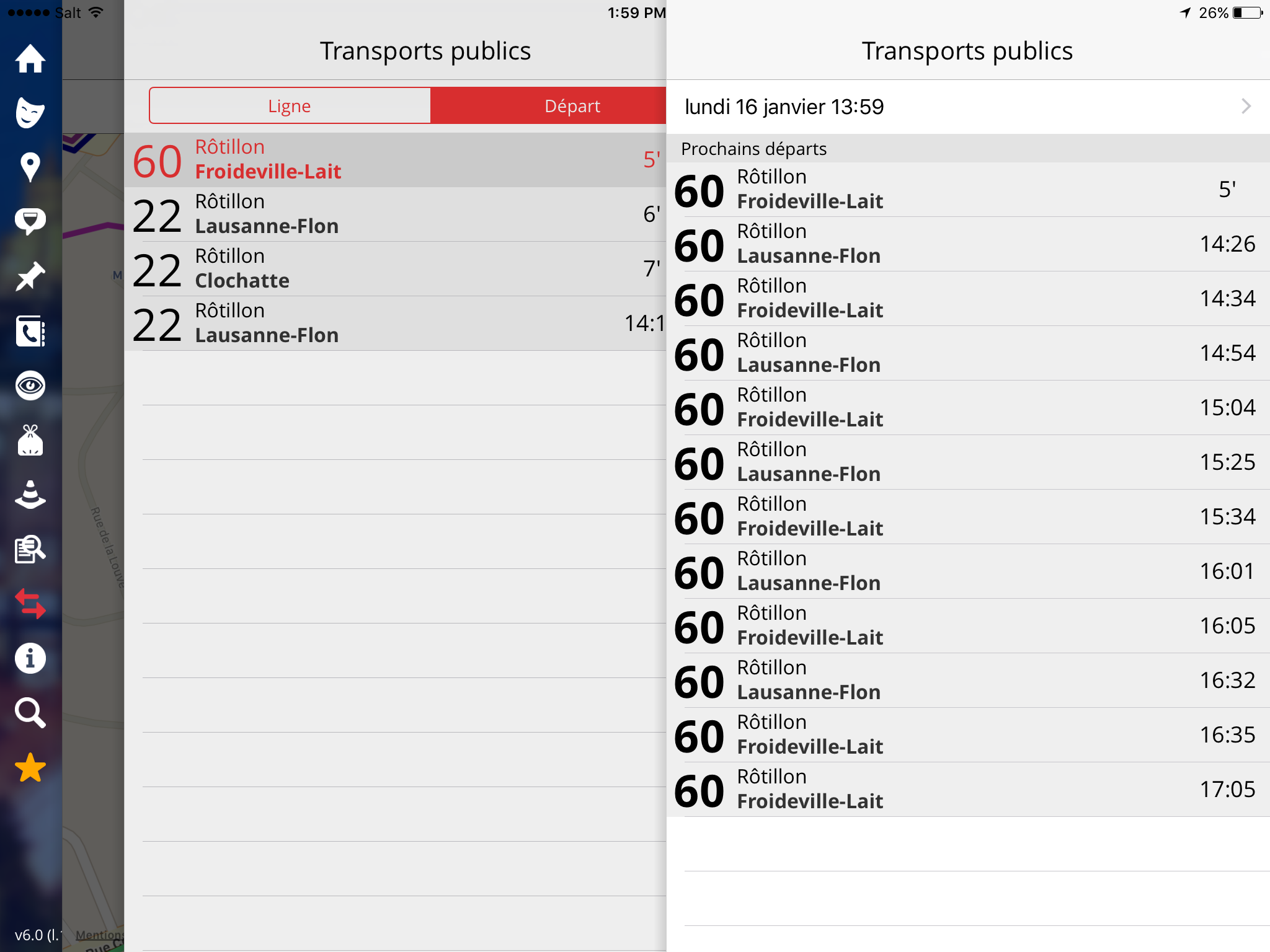The width and height of the screenshot is (1270, 952).
Task: Open the document search icon
Action: pyautogui.click(x=30, y=549)
